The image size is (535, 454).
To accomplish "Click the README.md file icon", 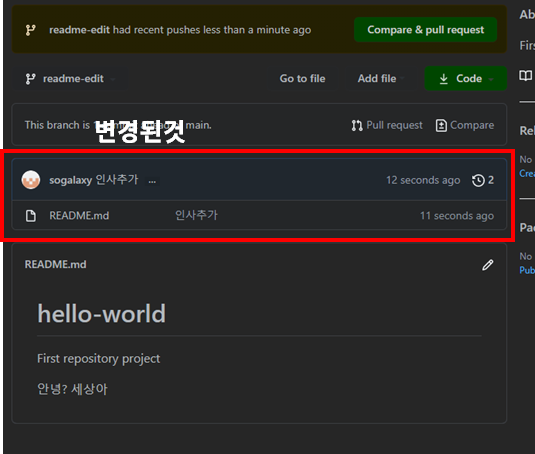I will tap(31, 216).
